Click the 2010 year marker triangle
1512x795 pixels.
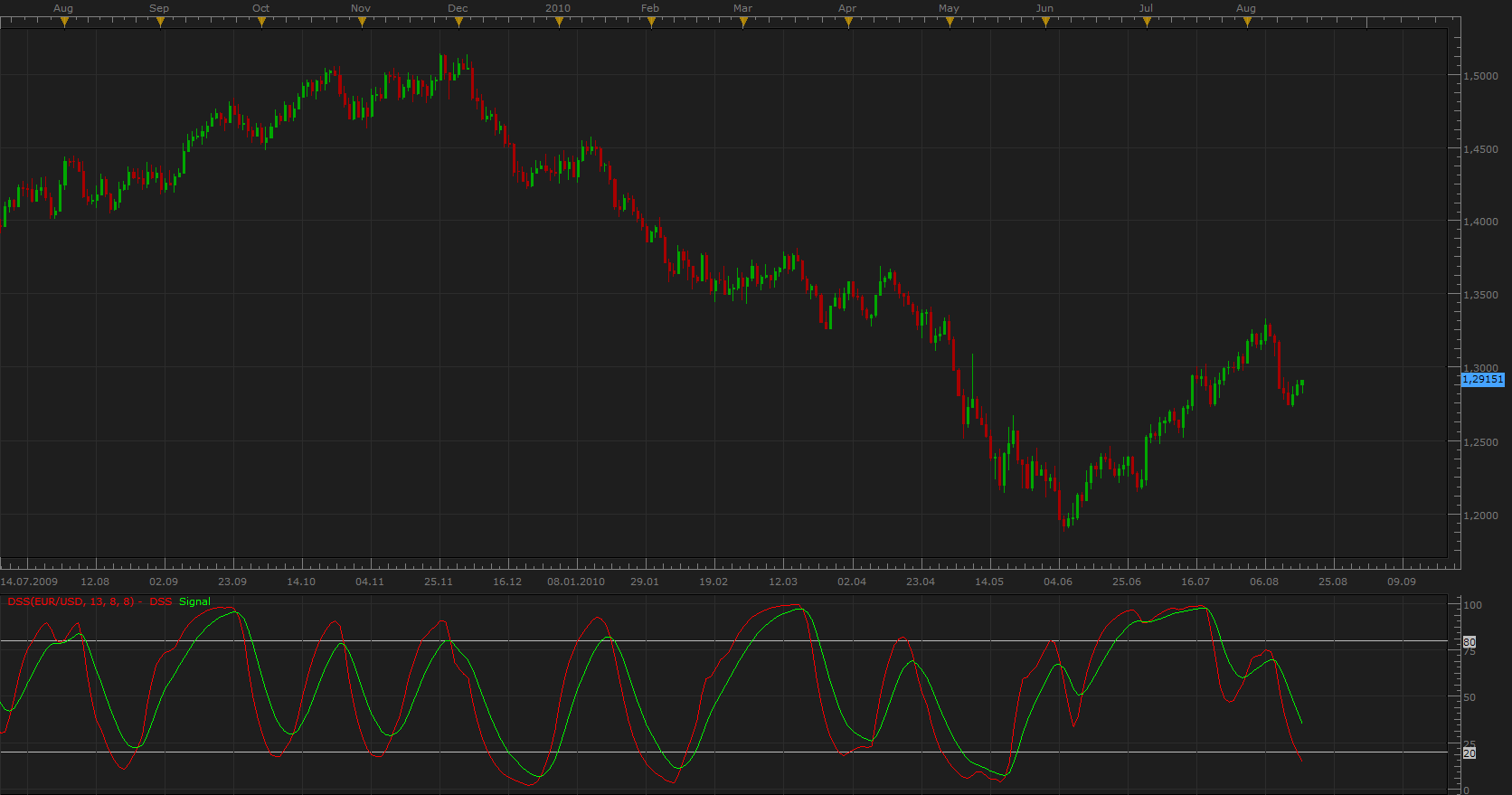[x=559, y=23]
